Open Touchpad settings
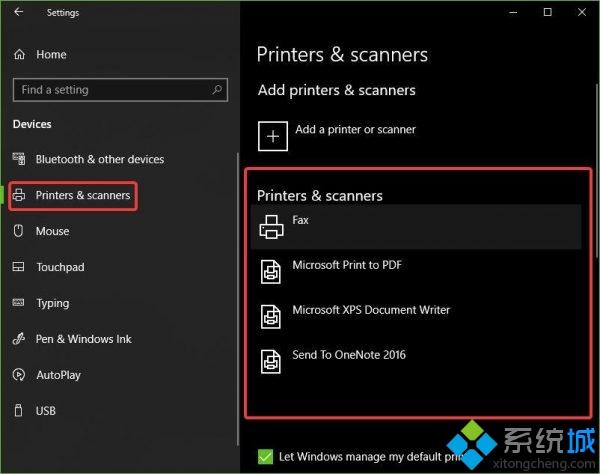Viewport: 600px width, 474px height. (60, 267)
